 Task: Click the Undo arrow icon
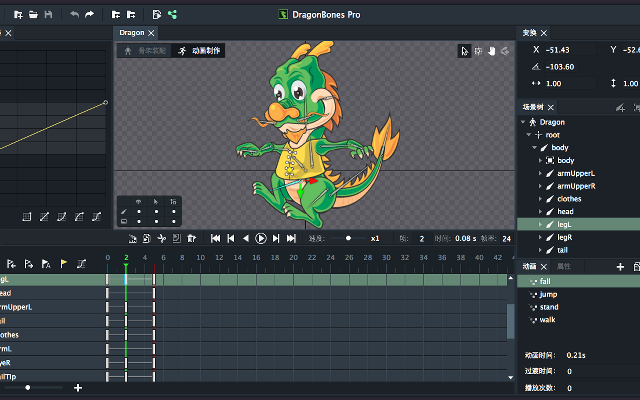pos(74,15)
